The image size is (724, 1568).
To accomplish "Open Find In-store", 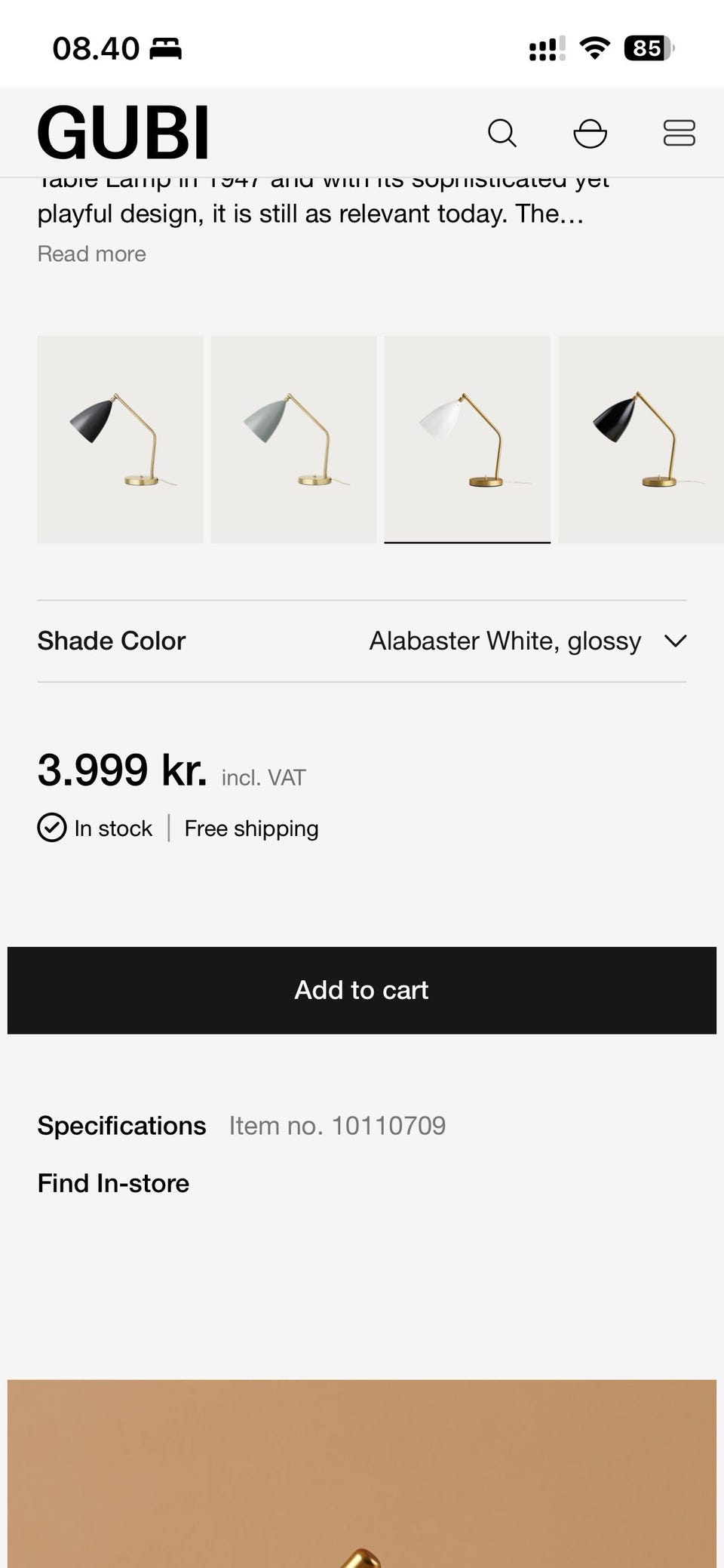I will (x=113, y=1182).
